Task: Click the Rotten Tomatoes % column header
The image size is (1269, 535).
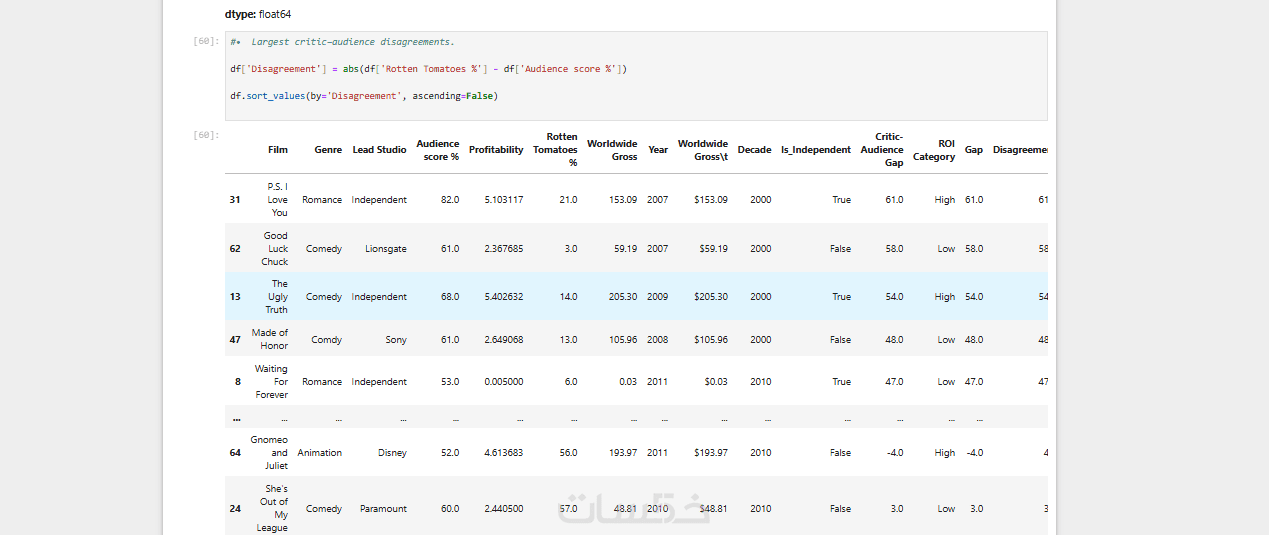Action: [x=555, y=149]
